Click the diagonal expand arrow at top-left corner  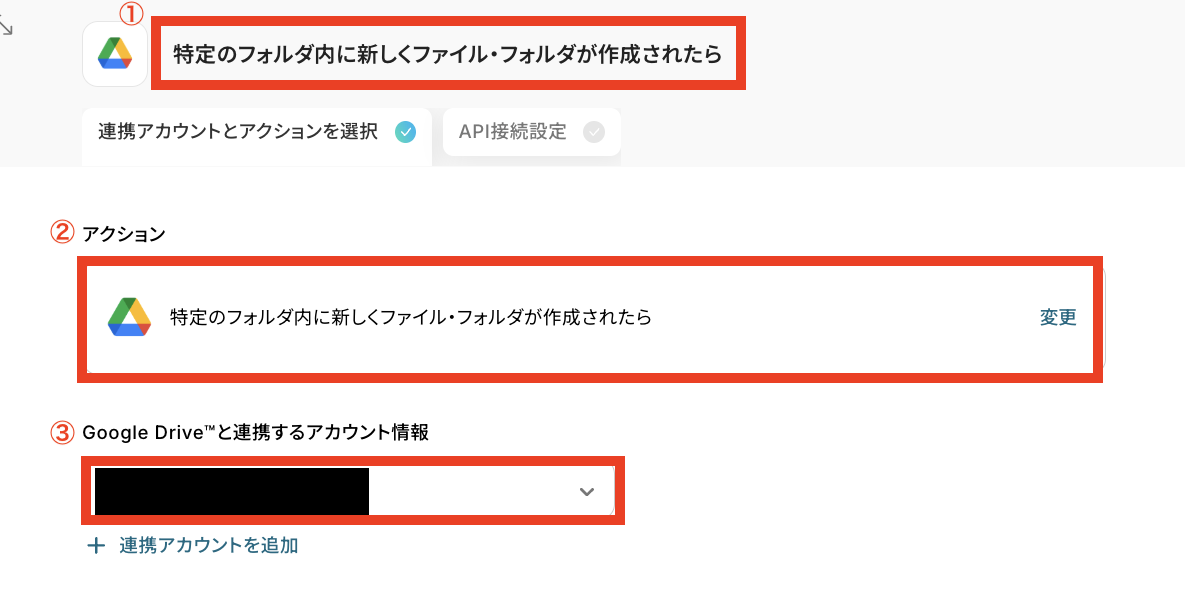tap(5, 27)
